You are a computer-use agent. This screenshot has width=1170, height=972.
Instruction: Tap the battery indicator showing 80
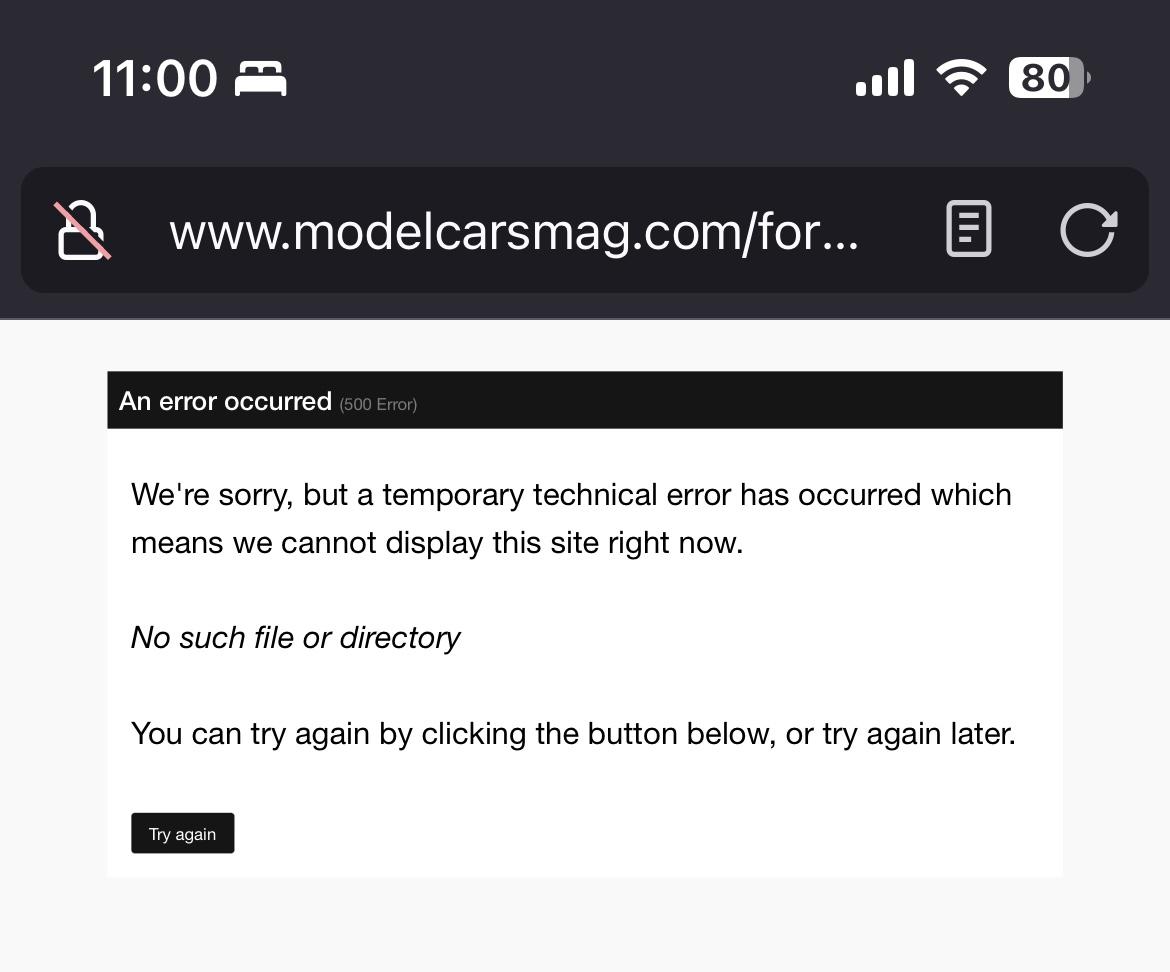[x=1049, y=78]
